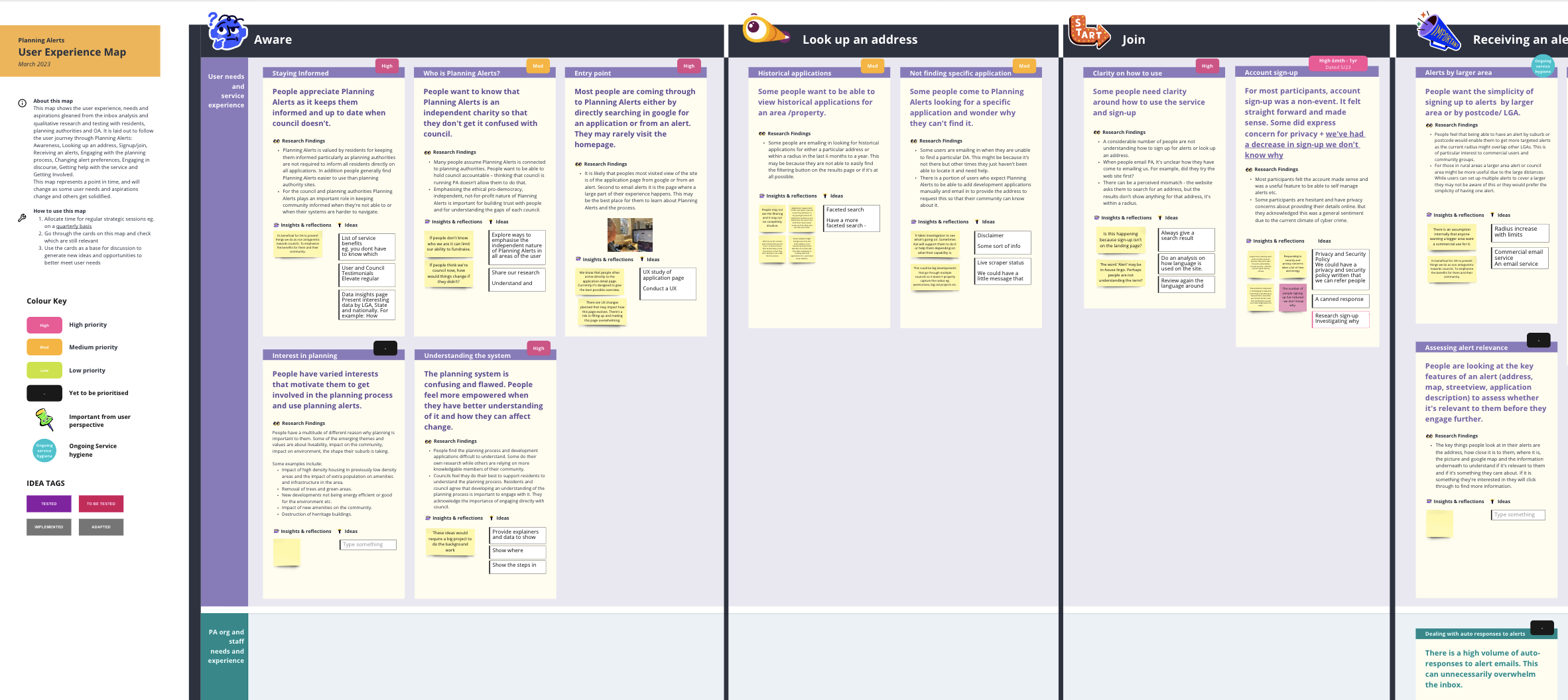Screen dimensions: 1568x700
Task: Select the 'Share our research' idea box
Action: click(x=517, y=279)
